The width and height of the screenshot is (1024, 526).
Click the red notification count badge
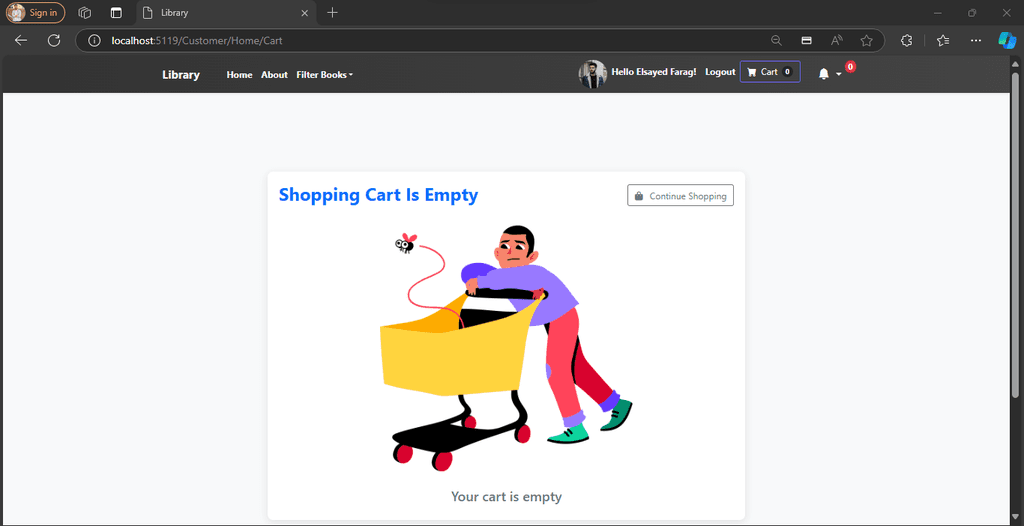point(850,67)
